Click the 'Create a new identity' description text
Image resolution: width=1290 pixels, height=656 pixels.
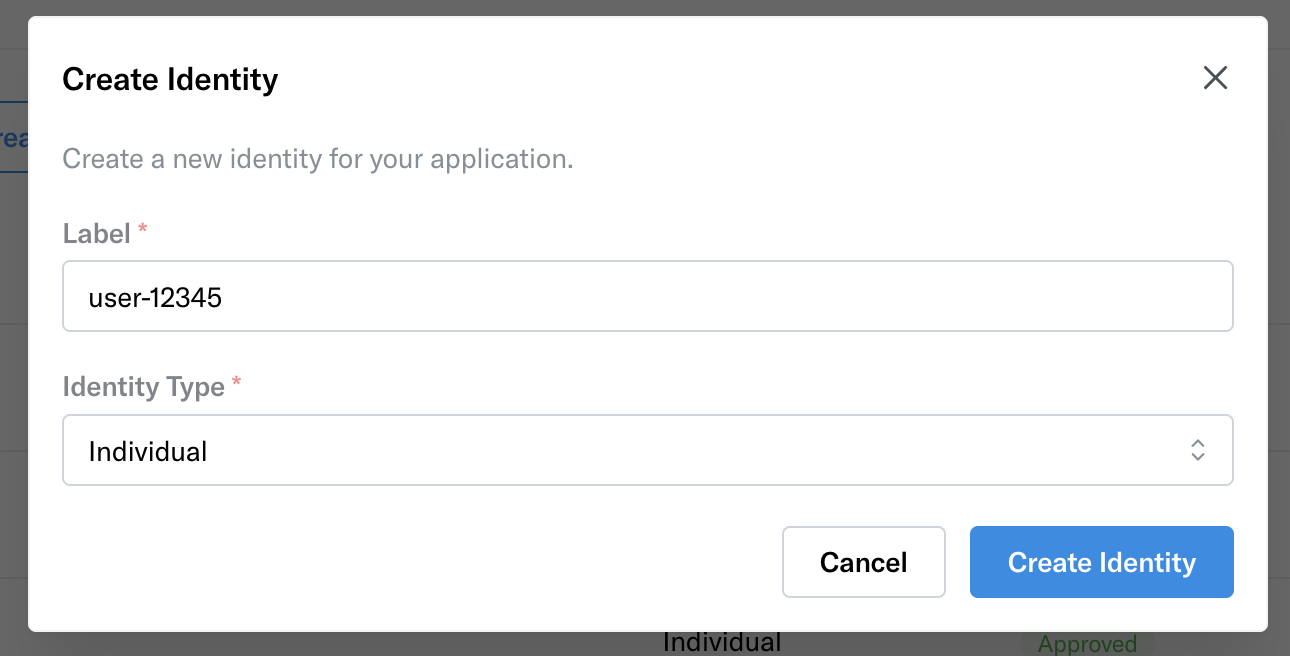click(318, 159)
